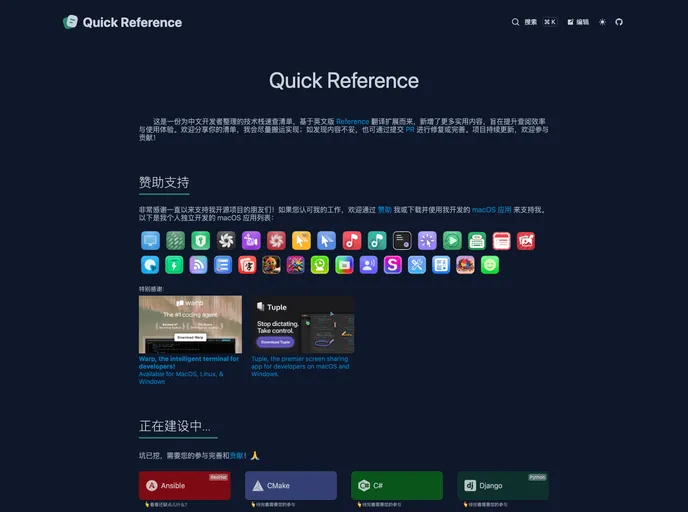The height and width of the screenshot is (512, 688).
Task: Click 'Warp, the intelligent terminal for developers!' link
Action: pos(189,362)
